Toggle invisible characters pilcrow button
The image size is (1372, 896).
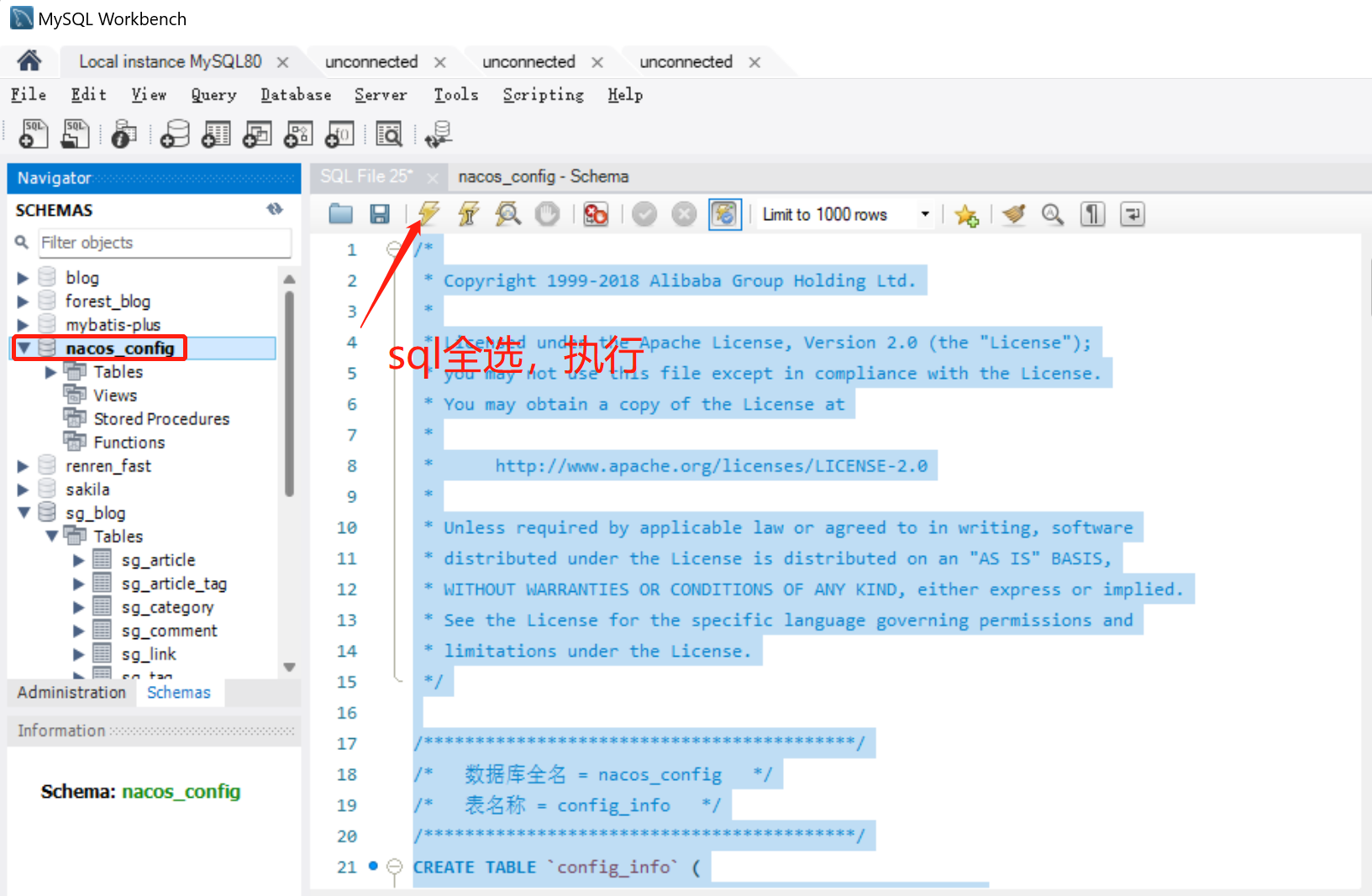click(1092, 214)
